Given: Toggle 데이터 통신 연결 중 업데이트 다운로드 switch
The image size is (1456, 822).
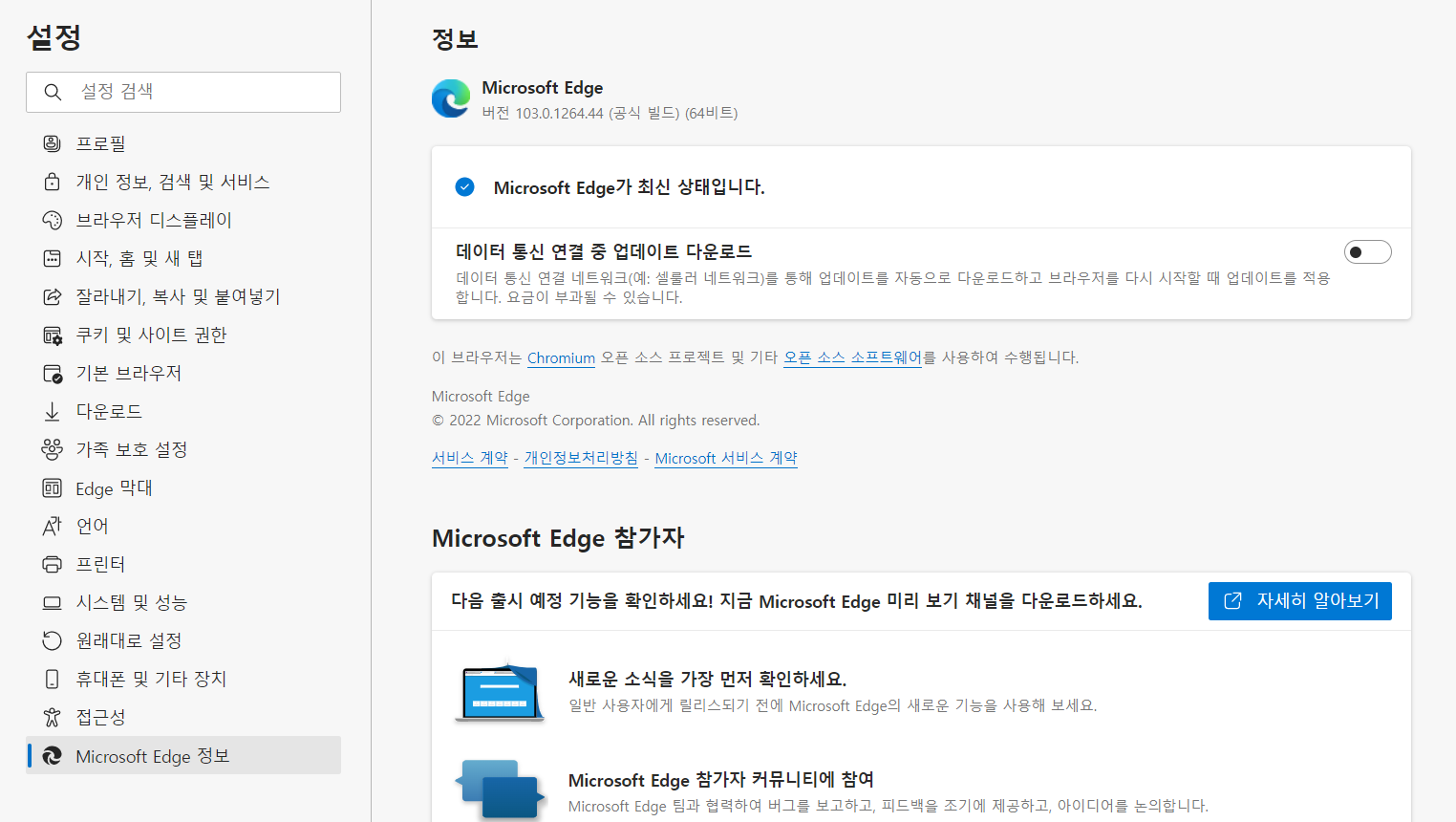Looking at the screenshot, I should [x=1367, y=252].
